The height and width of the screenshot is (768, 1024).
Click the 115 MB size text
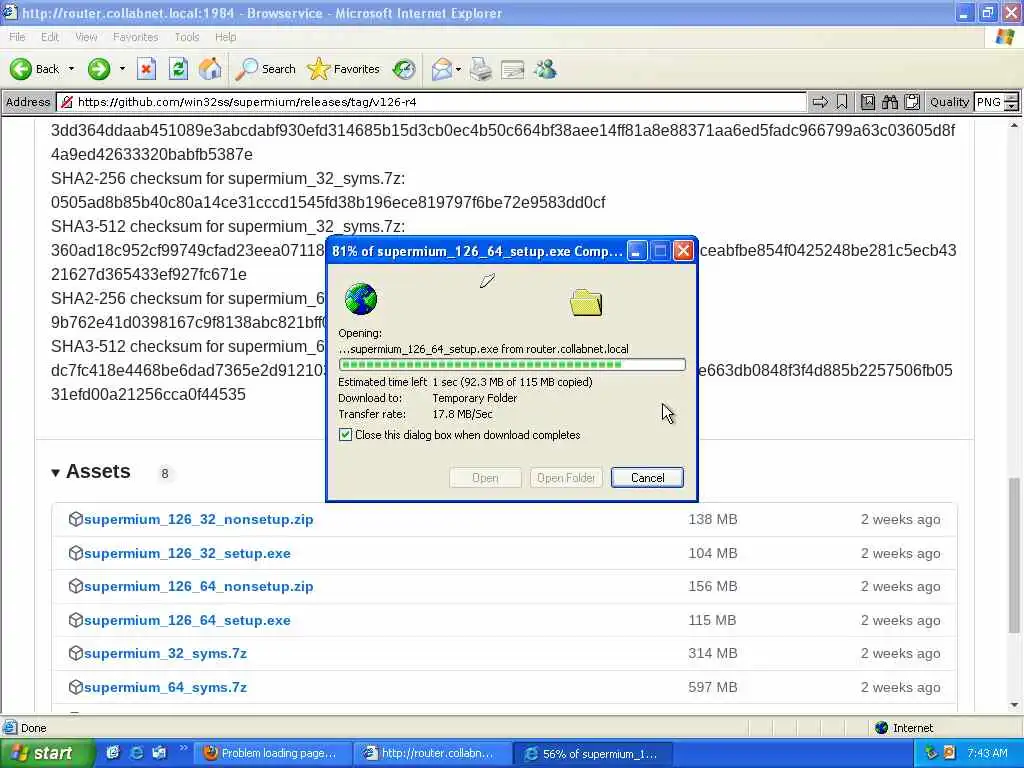pyautogui.click(x=712, y=620)
